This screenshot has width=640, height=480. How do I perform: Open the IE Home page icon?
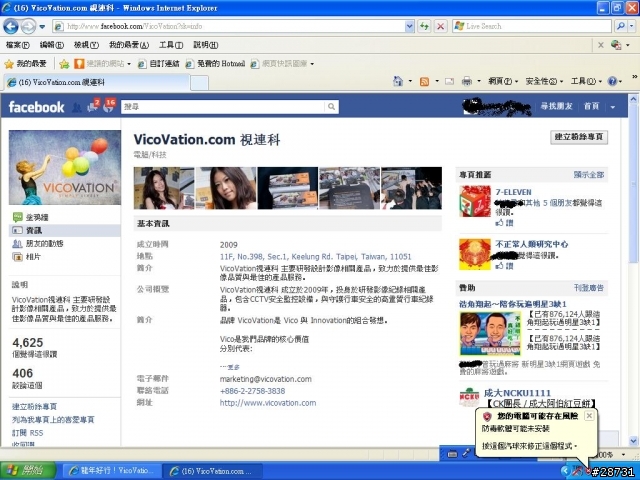(x=398, y=81)
